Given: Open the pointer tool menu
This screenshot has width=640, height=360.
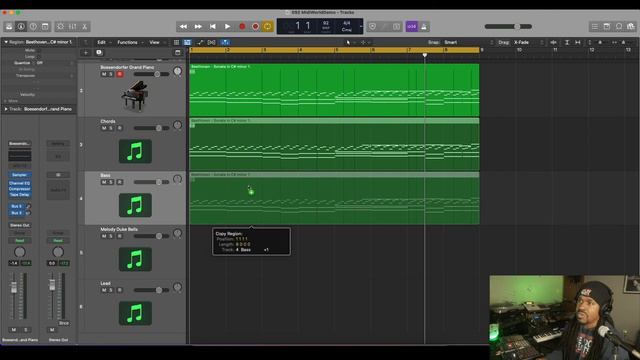Looking at the screenshot, I should [349, 42].
